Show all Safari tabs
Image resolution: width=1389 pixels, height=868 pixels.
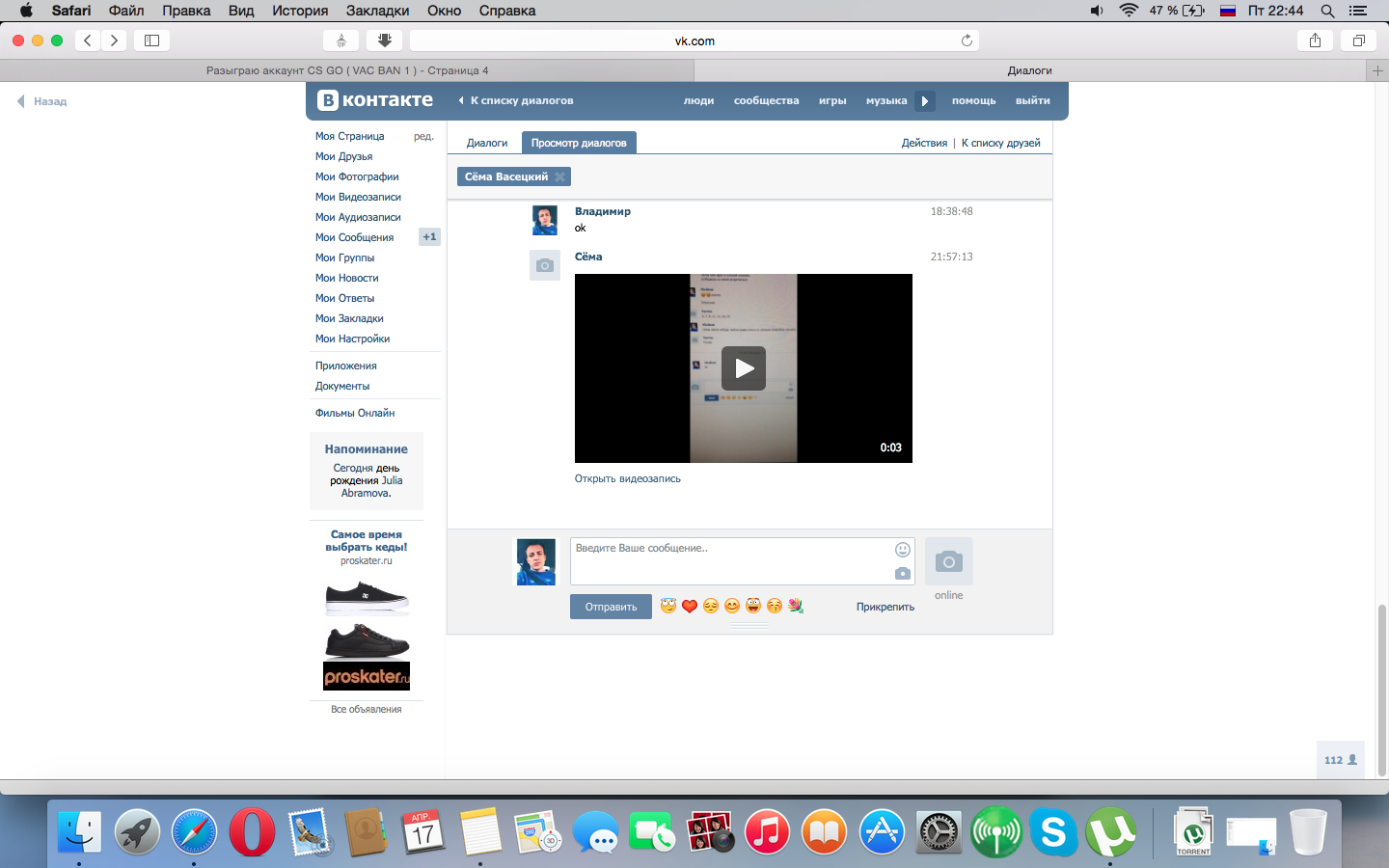[x=1358, y=41]
